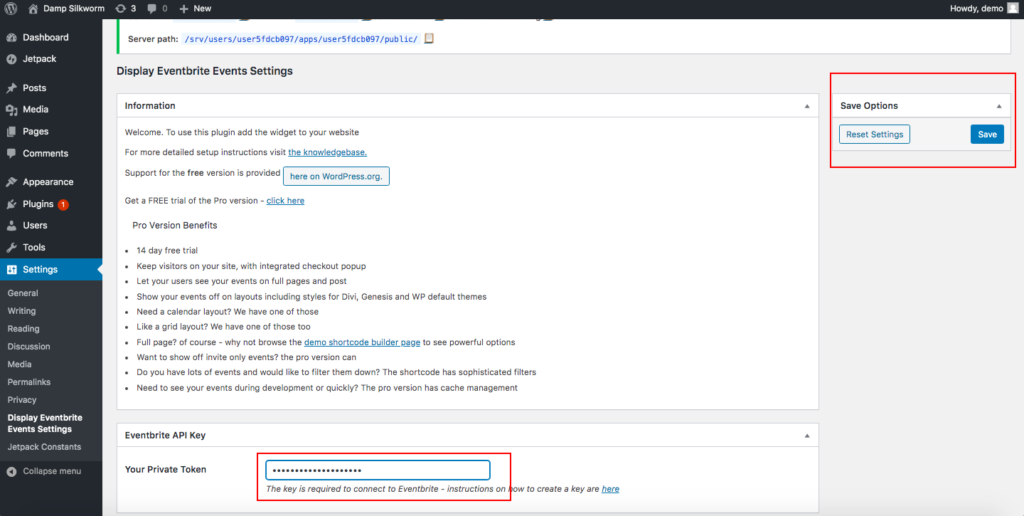Open the Damp Silkworm site home

(x=67, y=8)
